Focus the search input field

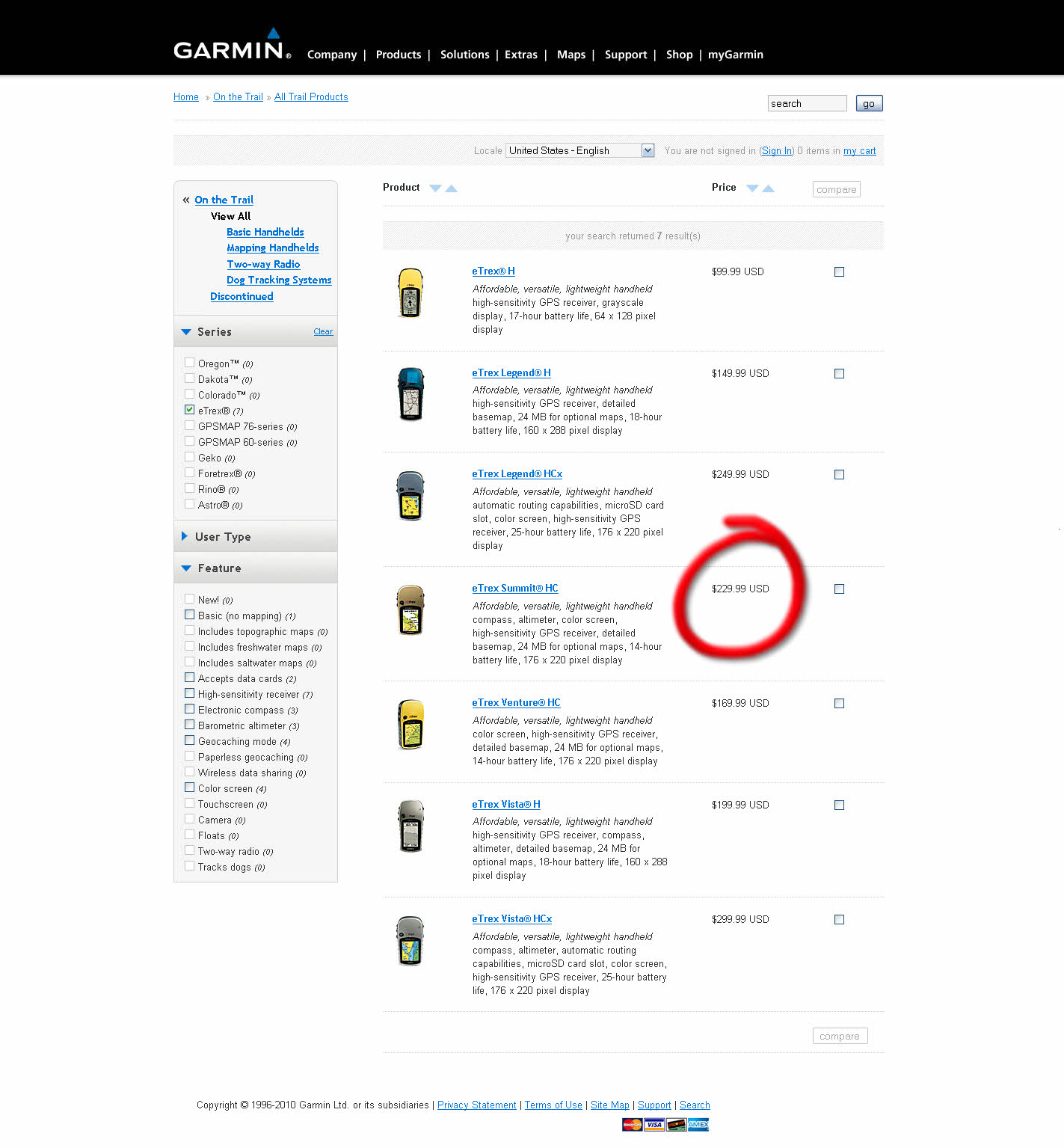coord(807,103)
